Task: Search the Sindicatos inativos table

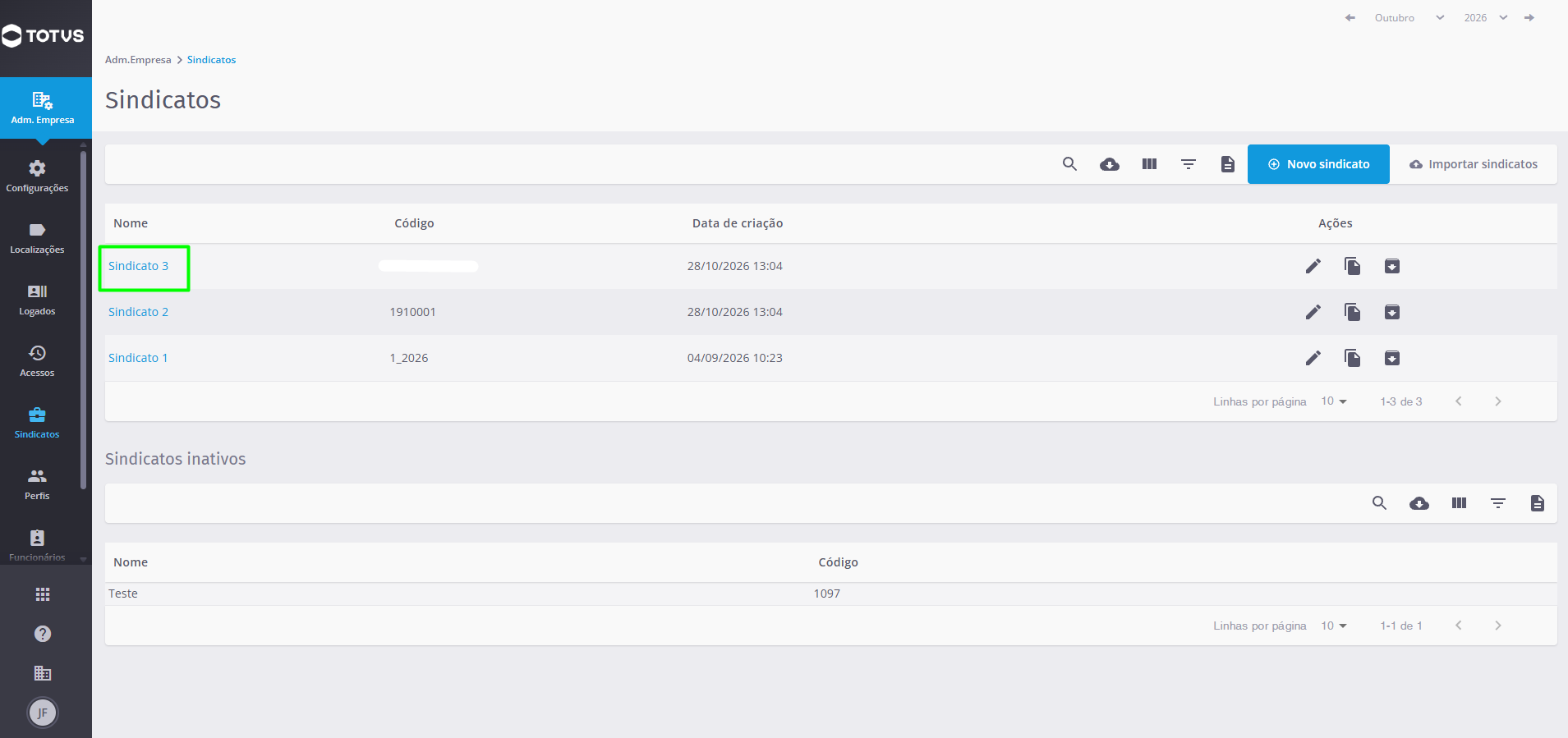Action: coord(1380,503)
